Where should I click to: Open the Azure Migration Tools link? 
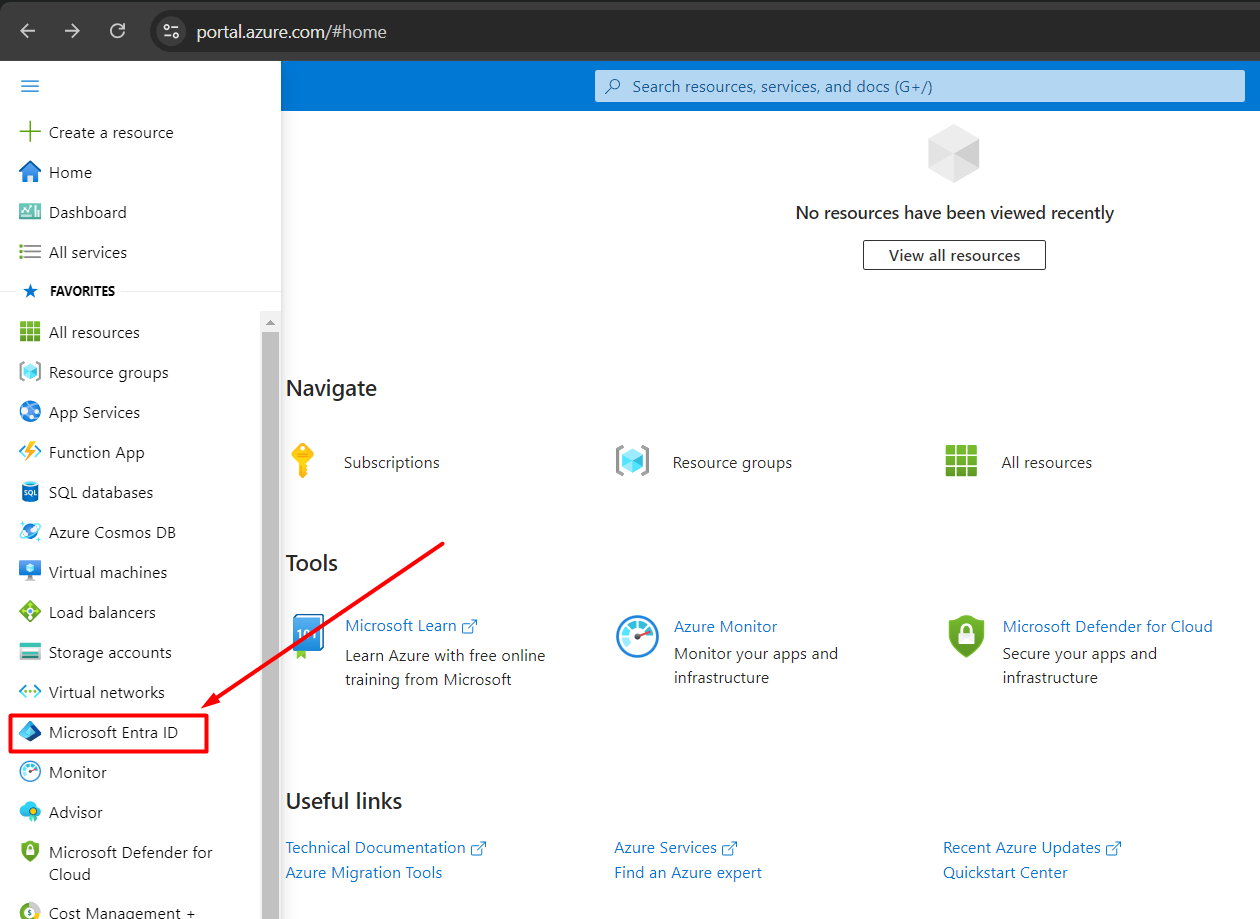(x=364, y=872)
